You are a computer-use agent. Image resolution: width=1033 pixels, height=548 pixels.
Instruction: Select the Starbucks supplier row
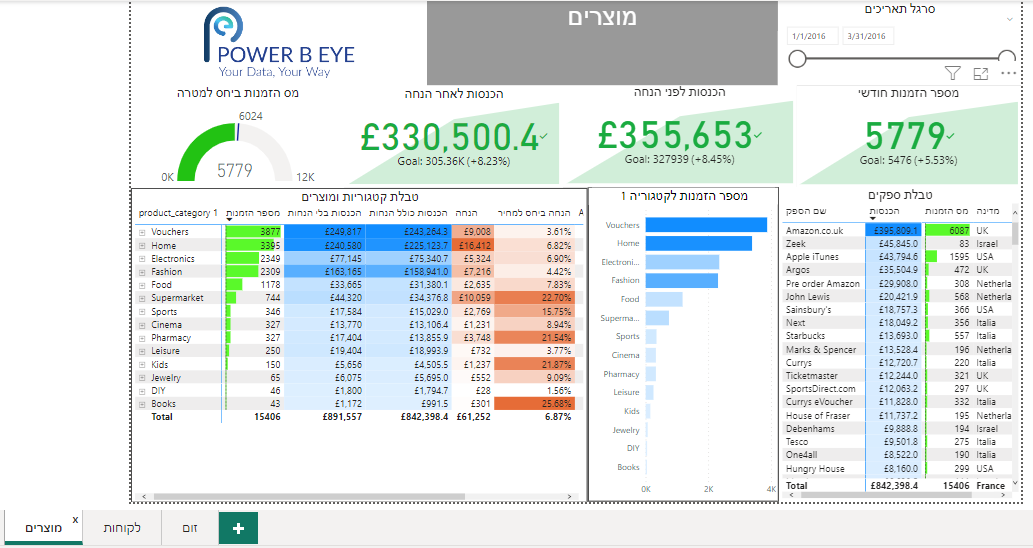897,336
